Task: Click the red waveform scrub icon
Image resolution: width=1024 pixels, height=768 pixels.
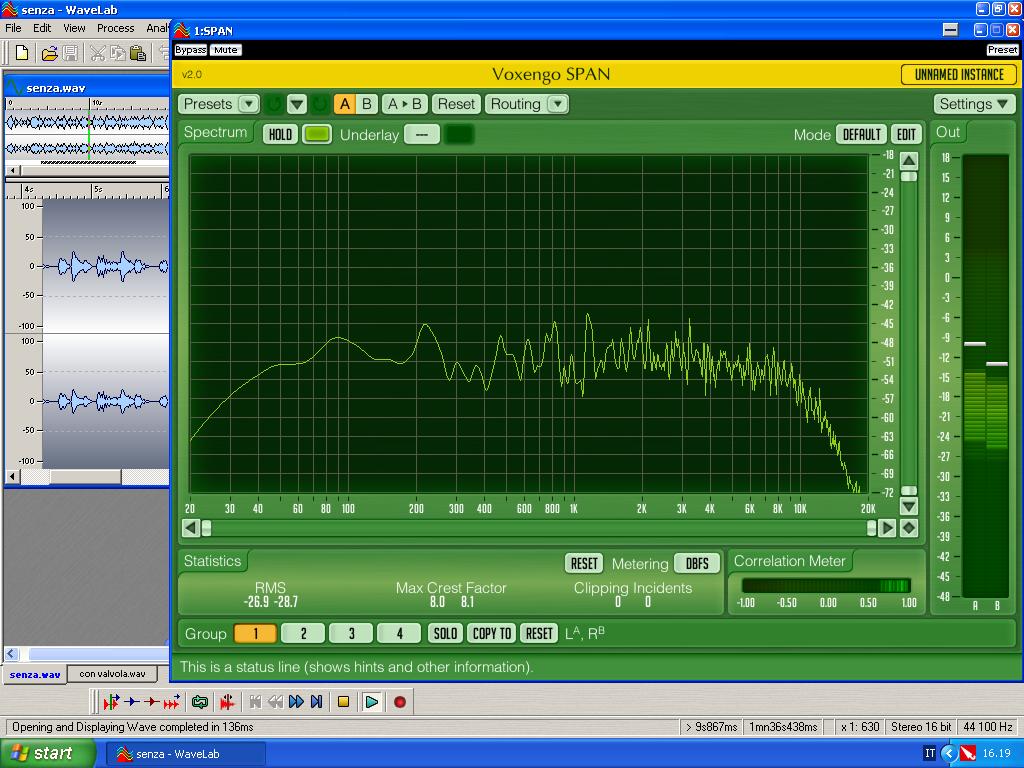Action: click(227, 702)
